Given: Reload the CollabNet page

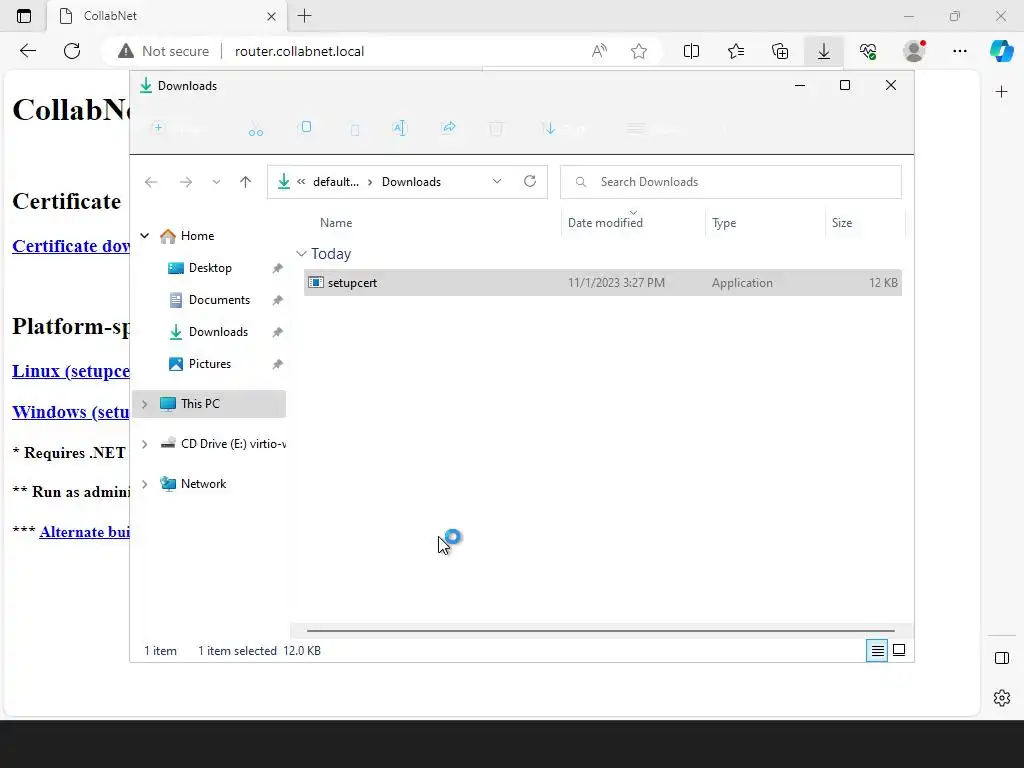Looking at the screenshot, I should (72, 51).
